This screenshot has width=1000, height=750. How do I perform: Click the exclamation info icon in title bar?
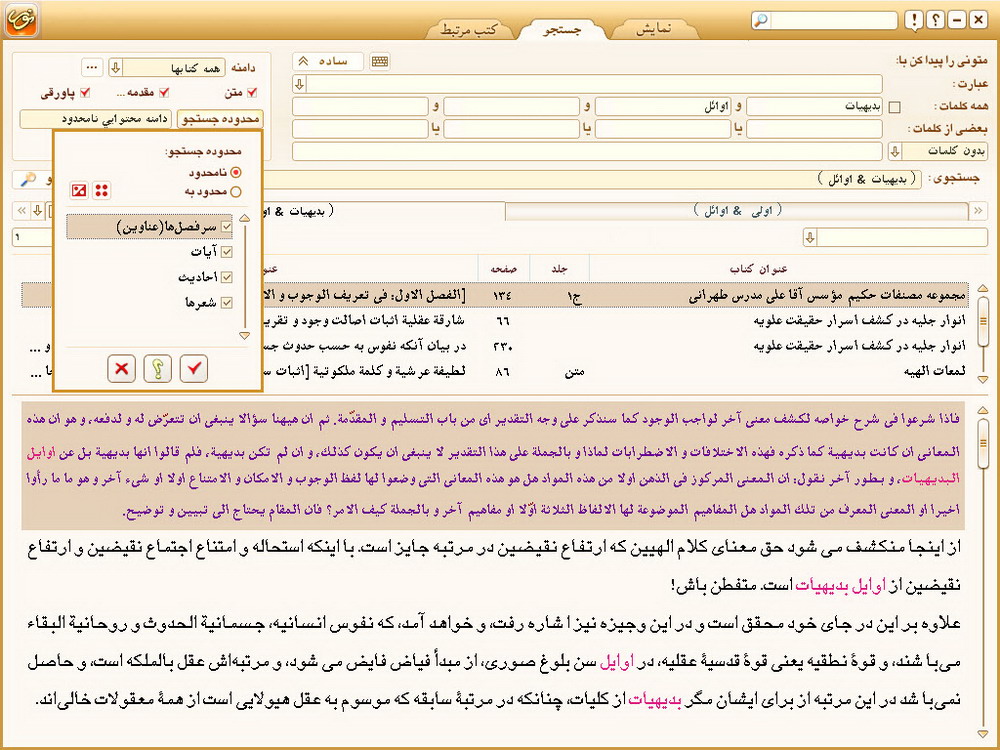click(x=914, y=21)
